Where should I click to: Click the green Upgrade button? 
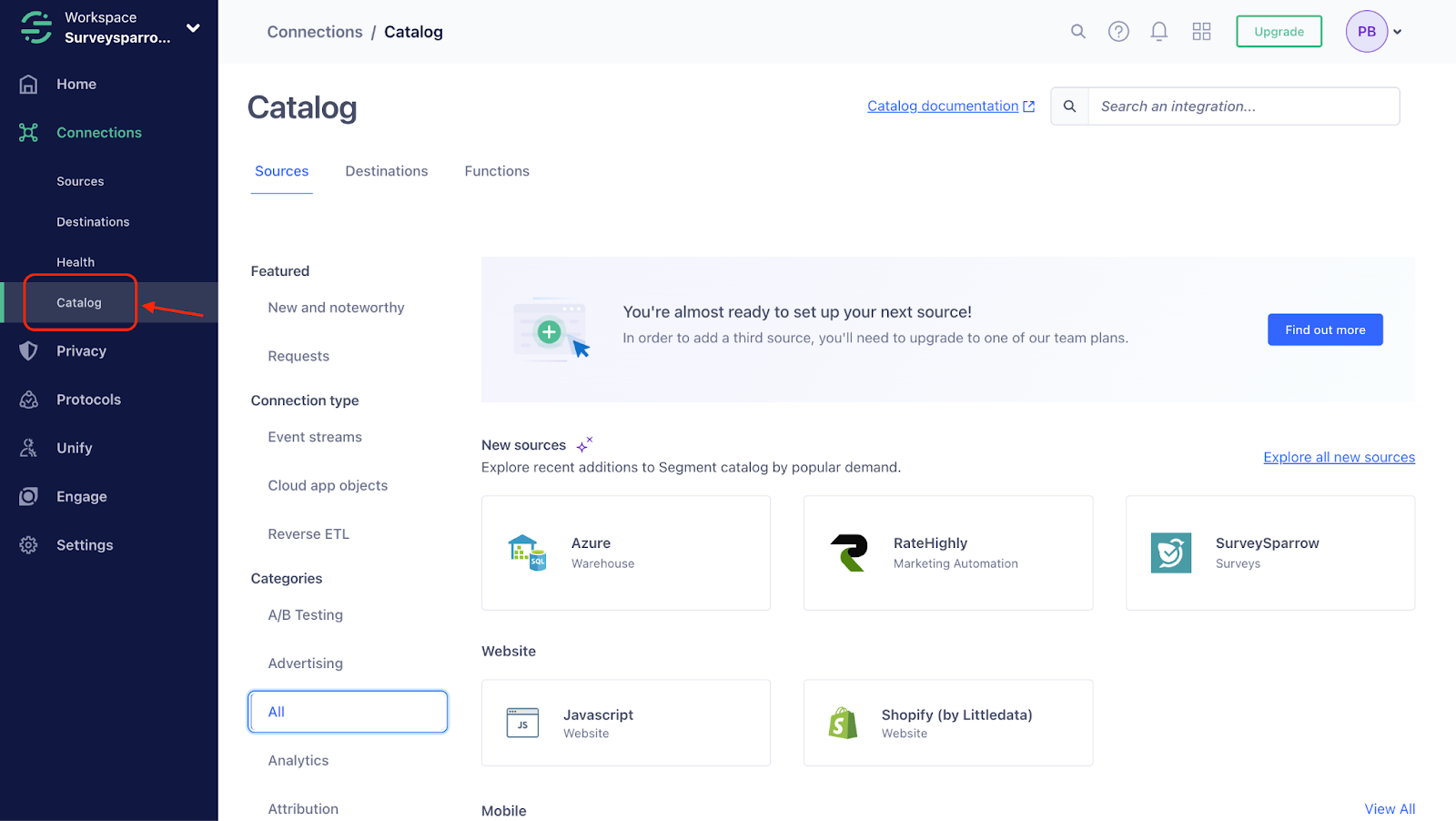click(x=1279, y=32)
